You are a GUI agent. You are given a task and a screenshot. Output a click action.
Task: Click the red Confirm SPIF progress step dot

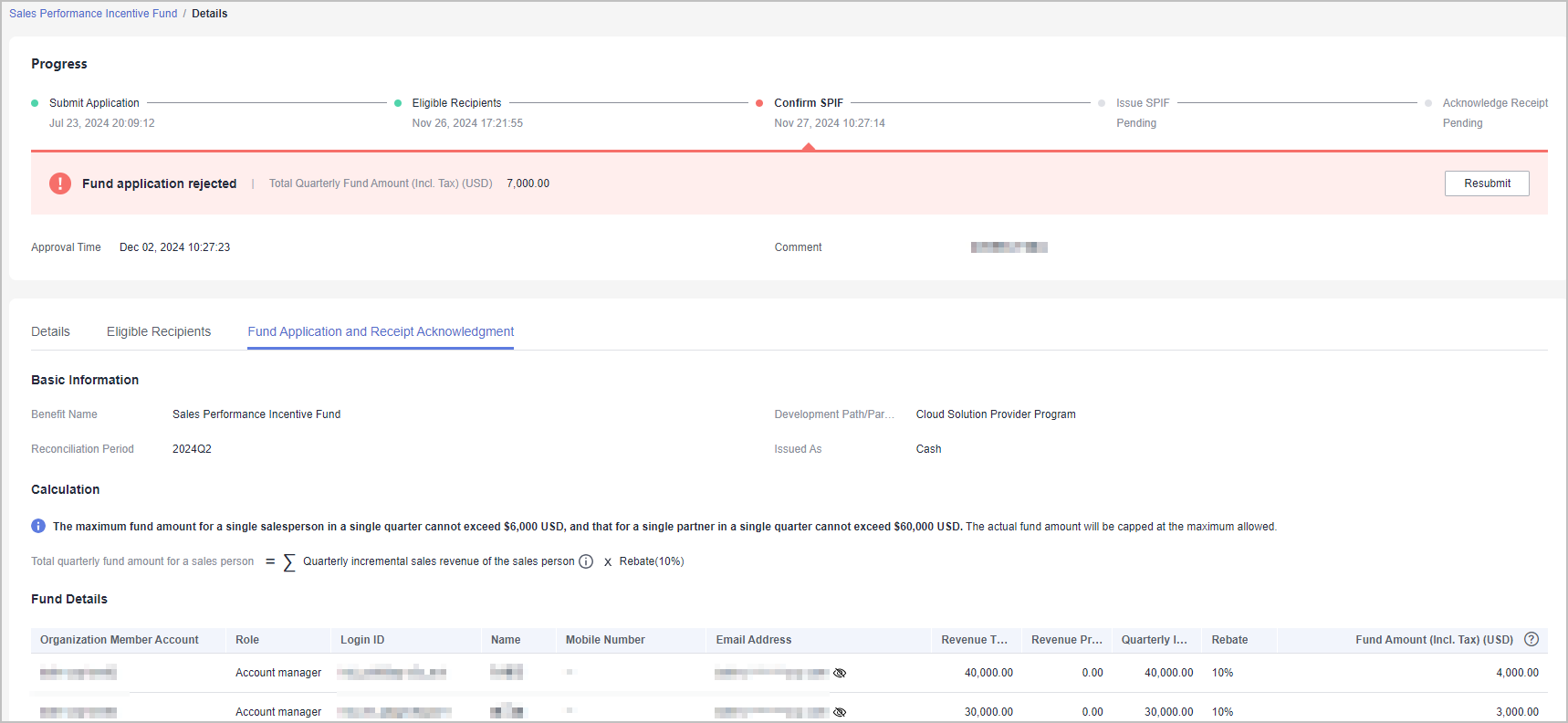click(759, 103)
